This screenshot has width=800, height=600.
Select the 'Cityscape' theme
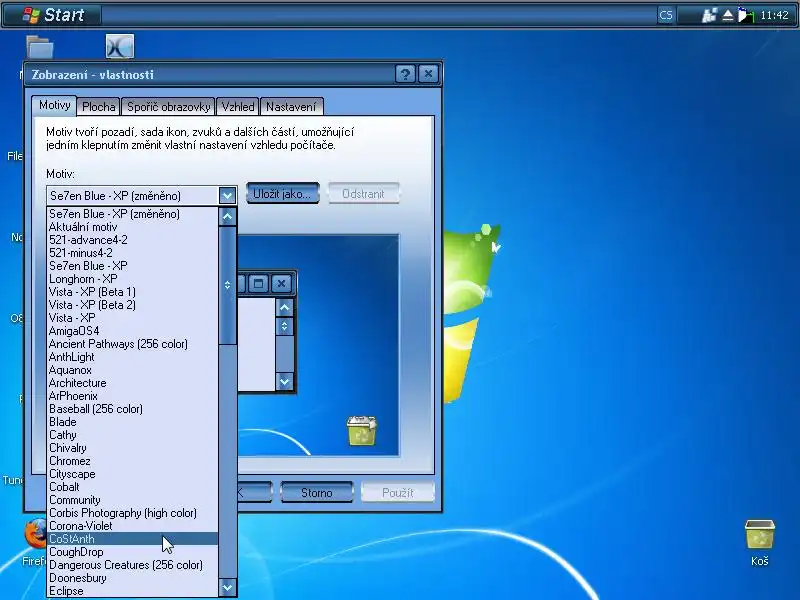click(133, 474)
